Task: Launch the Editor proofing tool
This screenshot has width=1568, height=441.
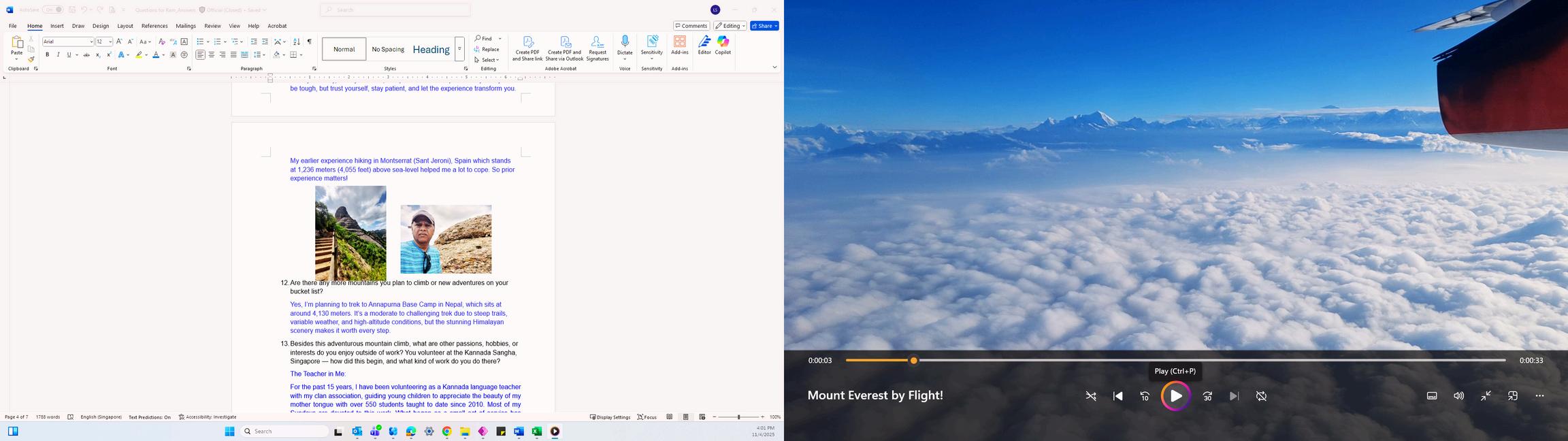Action: (704, 46)
